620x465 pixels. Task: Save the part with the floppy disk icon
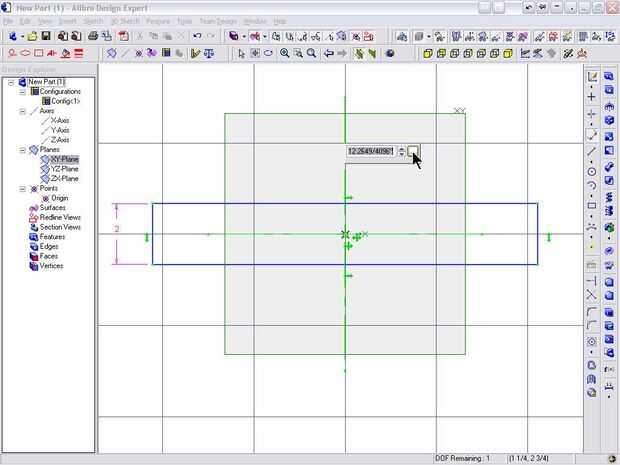click(x=46, y=36)
